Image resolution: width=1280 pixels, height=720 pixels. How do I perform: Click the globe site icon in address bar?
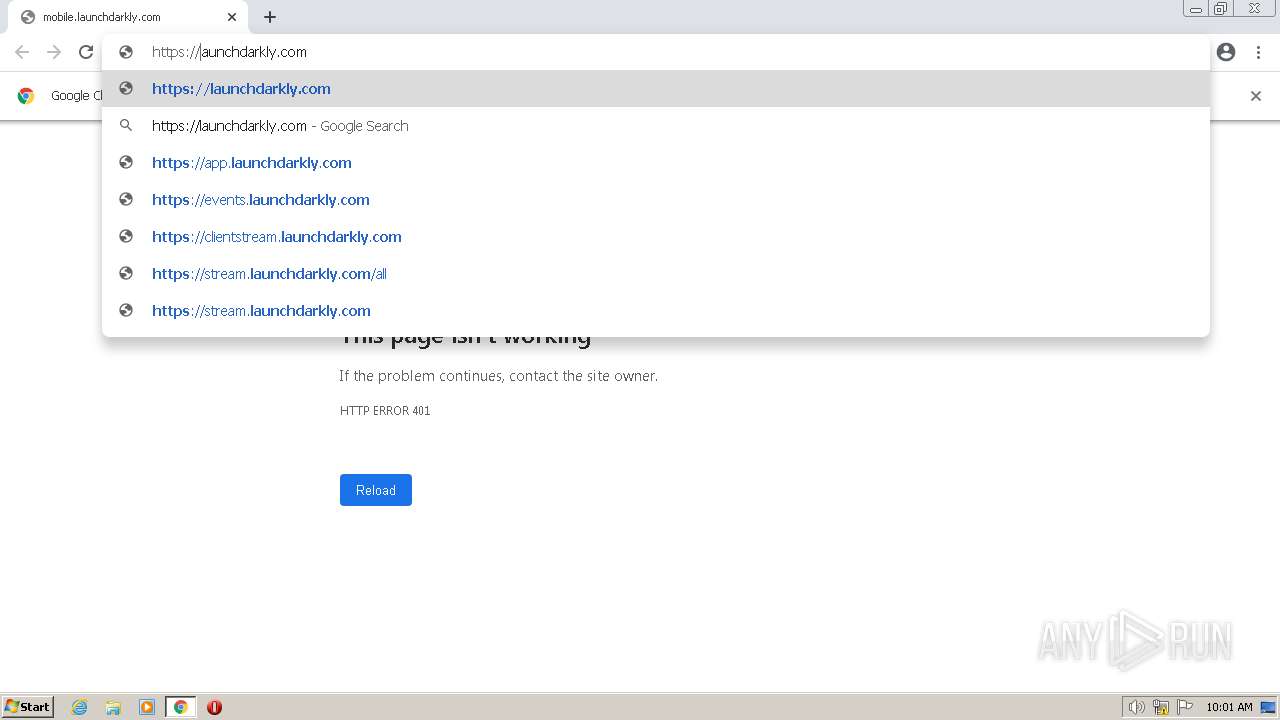[x=126, y=52]
